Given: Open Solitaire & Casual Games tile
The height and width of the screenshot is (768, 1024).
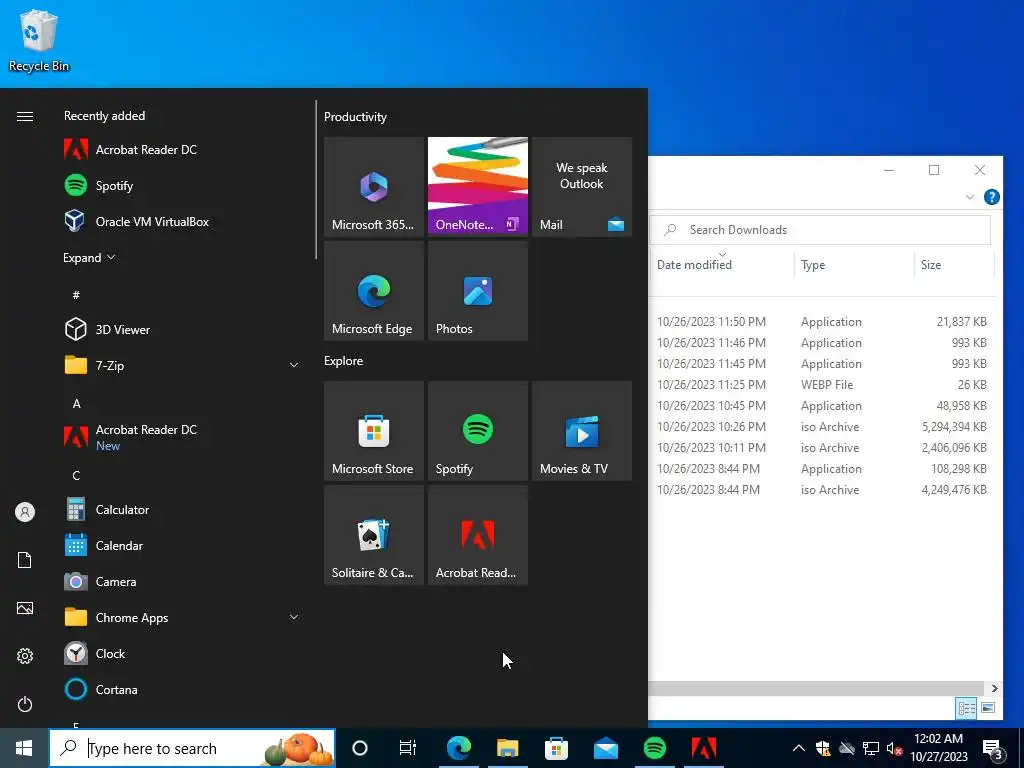Looking at the screenshot, I should tap(374, 535).
